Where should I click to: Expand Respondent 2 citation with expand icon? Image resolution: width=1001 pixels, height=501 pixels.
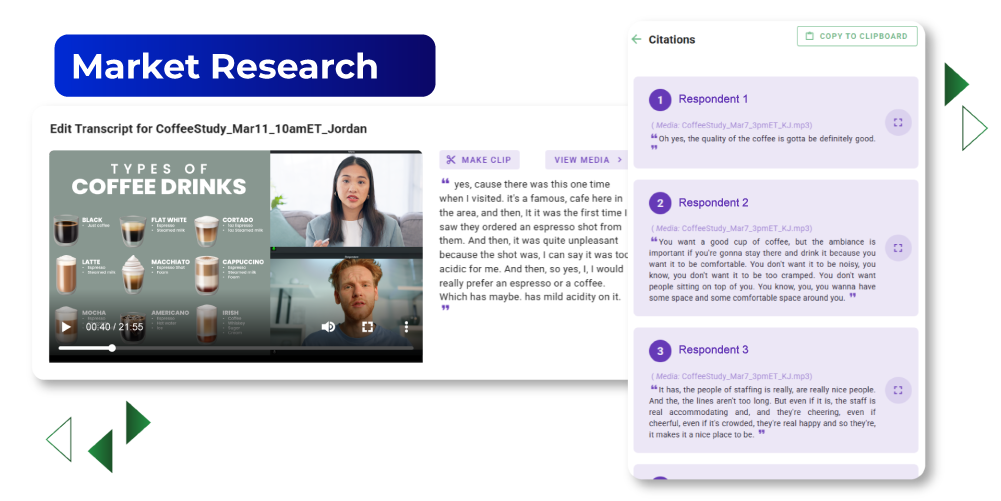tap(898, 248)
